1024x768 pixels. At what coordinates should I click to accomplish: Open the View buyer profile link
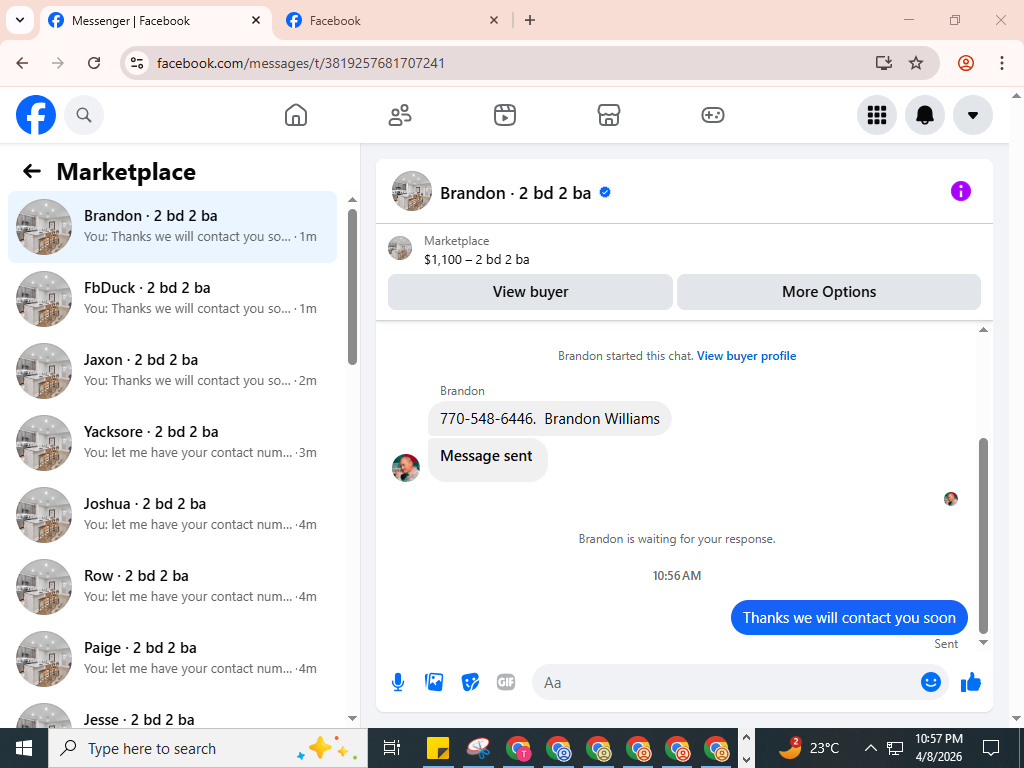tap(746, 356)
